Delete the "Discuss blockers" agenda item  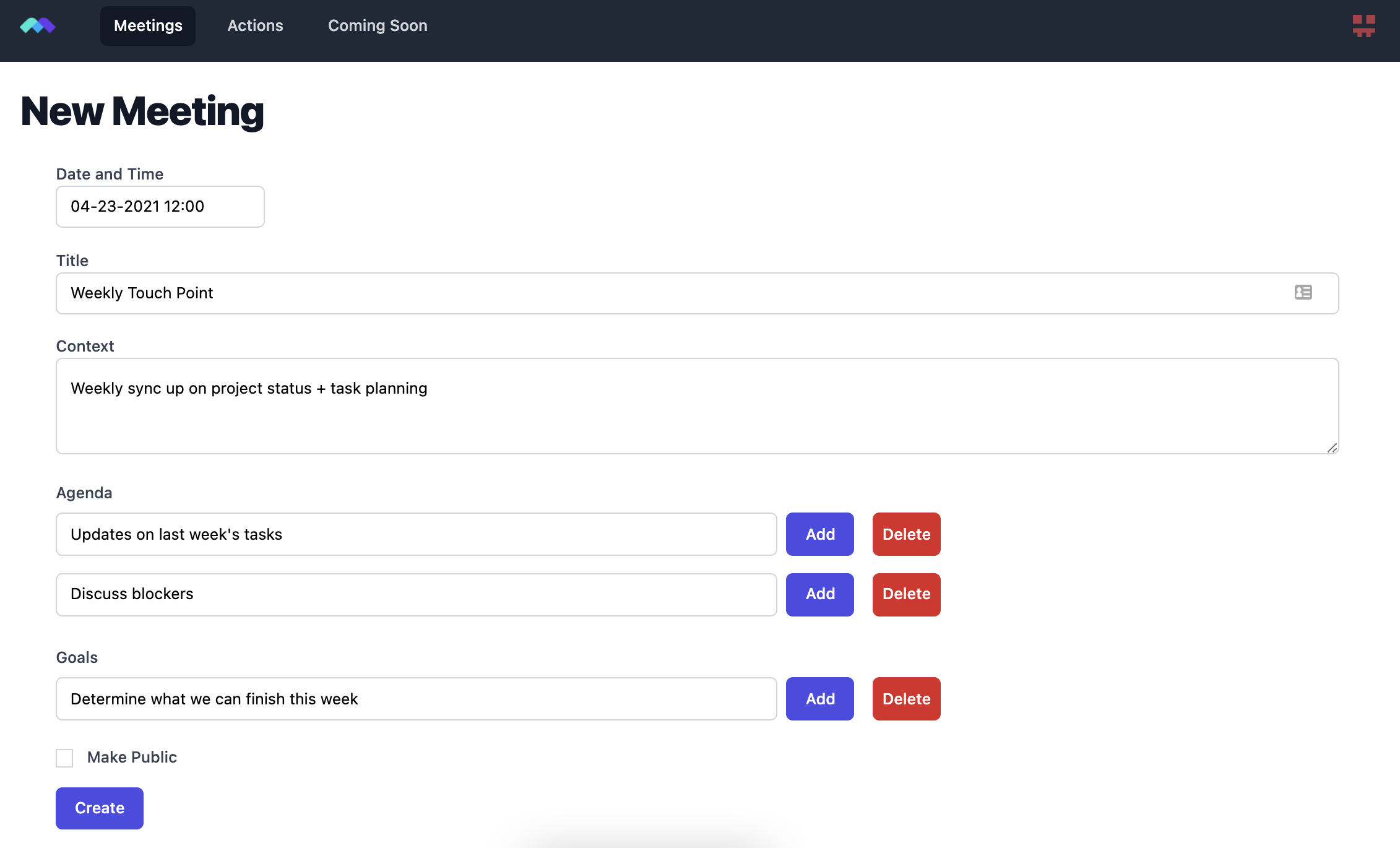pos(906,594)
